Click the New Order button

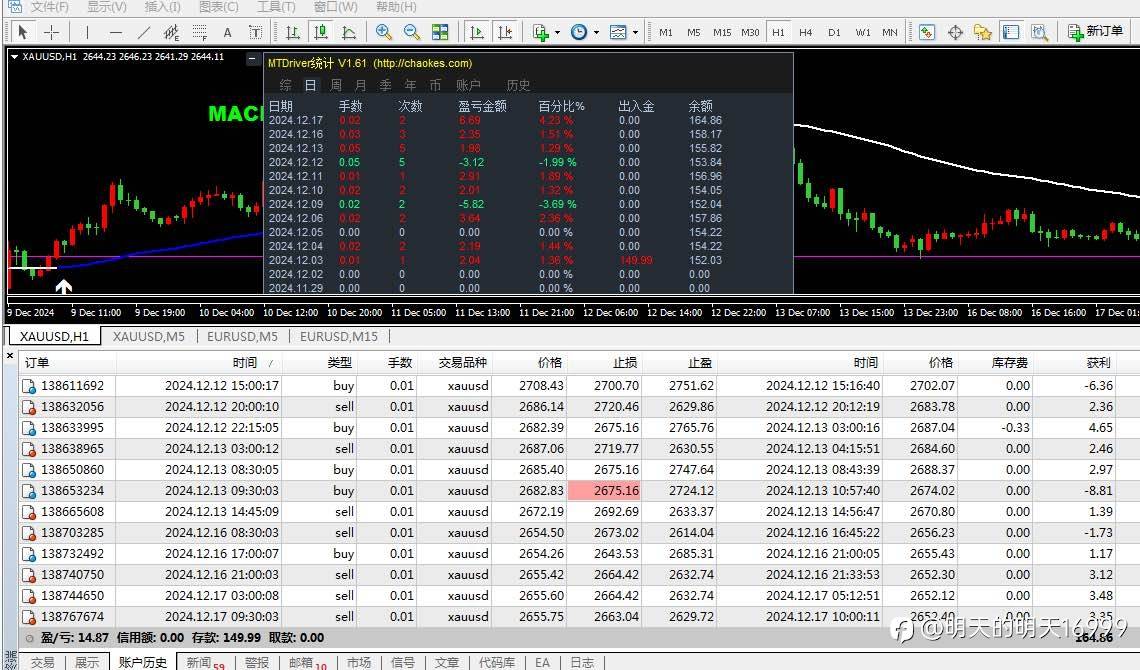pos(1096,32)
